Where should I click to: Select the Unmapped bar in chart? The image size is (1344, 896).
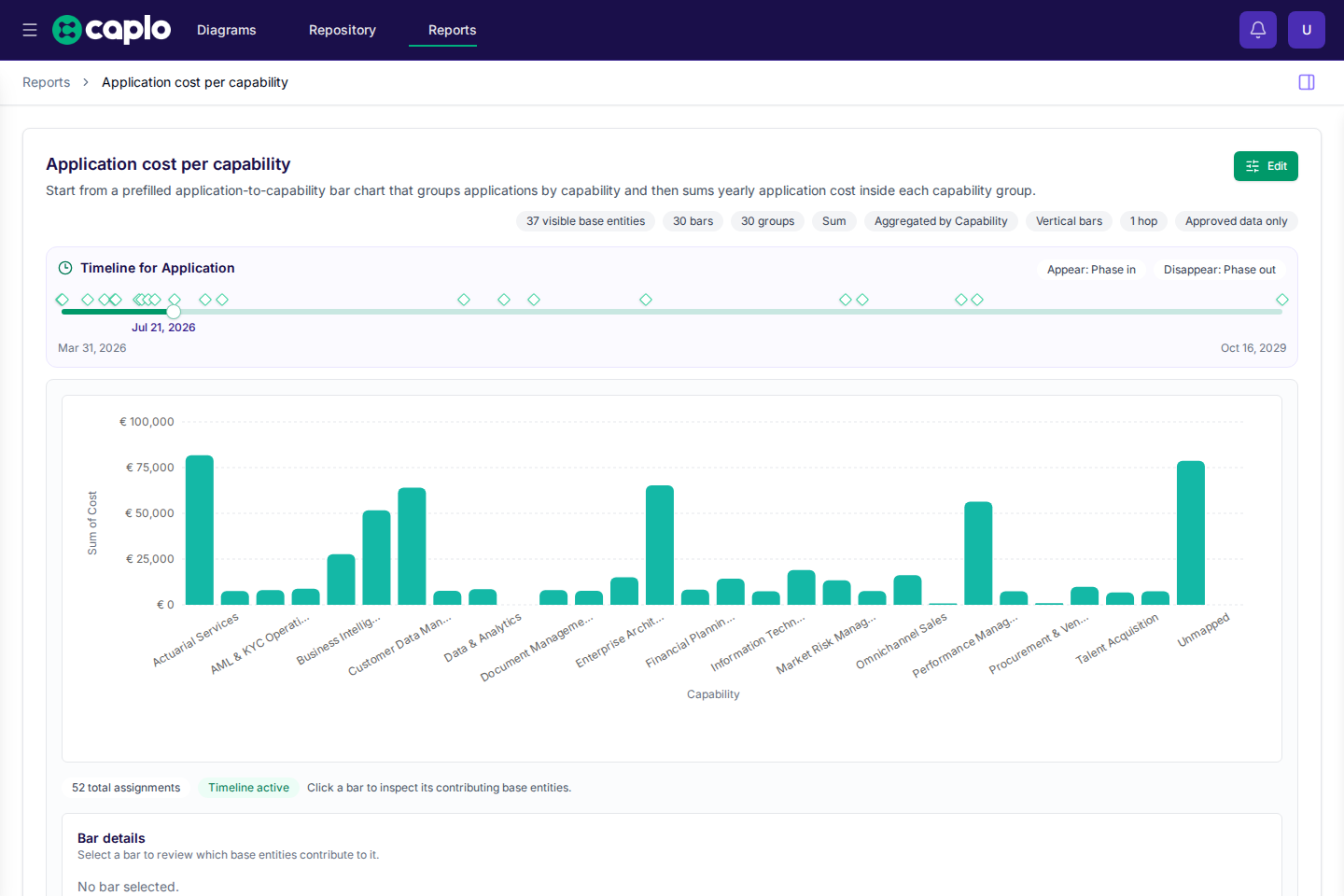click(1191, 533)
